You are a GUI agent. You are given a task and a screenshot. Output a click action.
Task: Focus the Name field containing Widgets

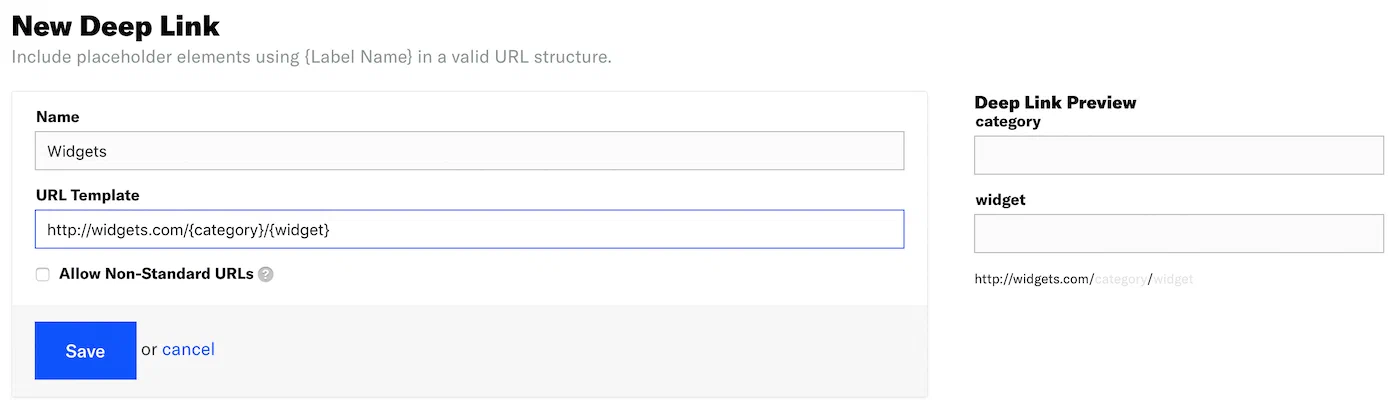[x=469, y=151]
